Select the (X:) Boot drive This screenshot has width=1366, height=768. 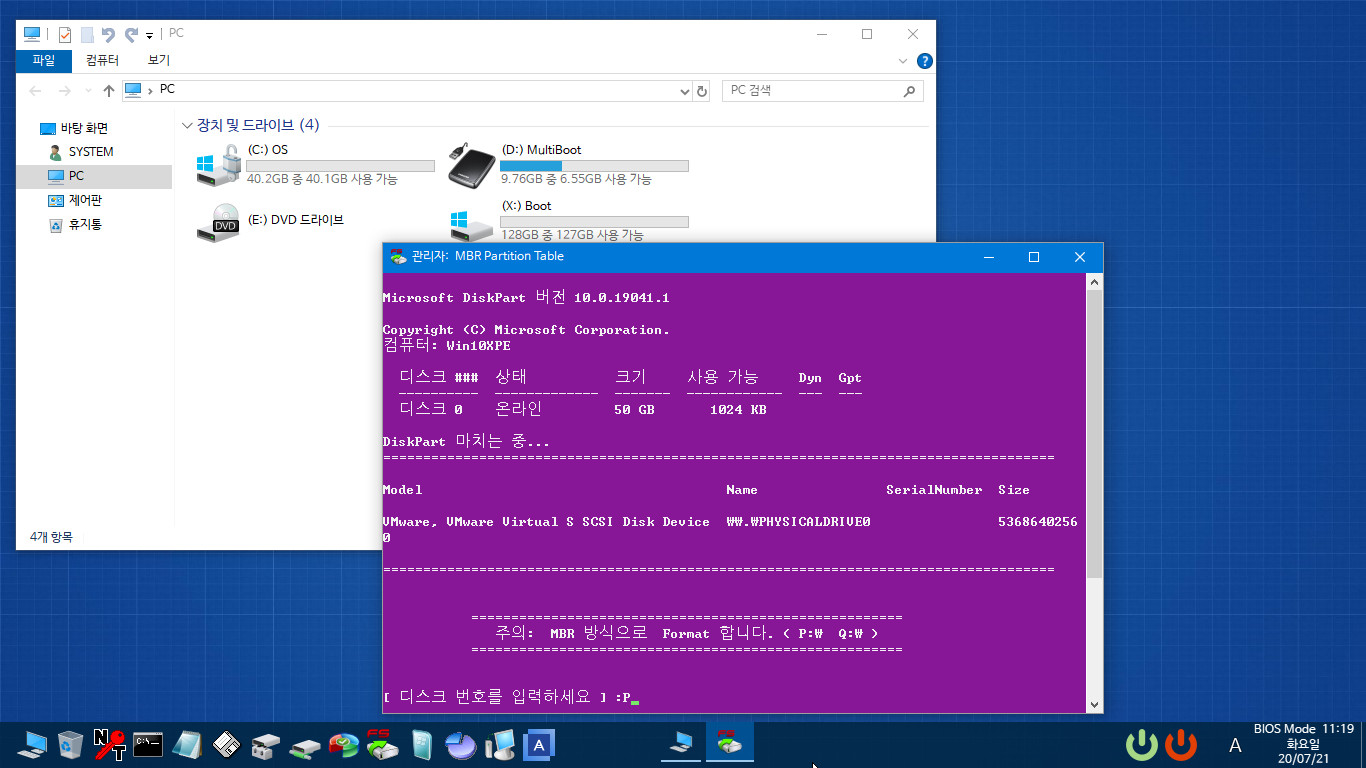point(570,221)
